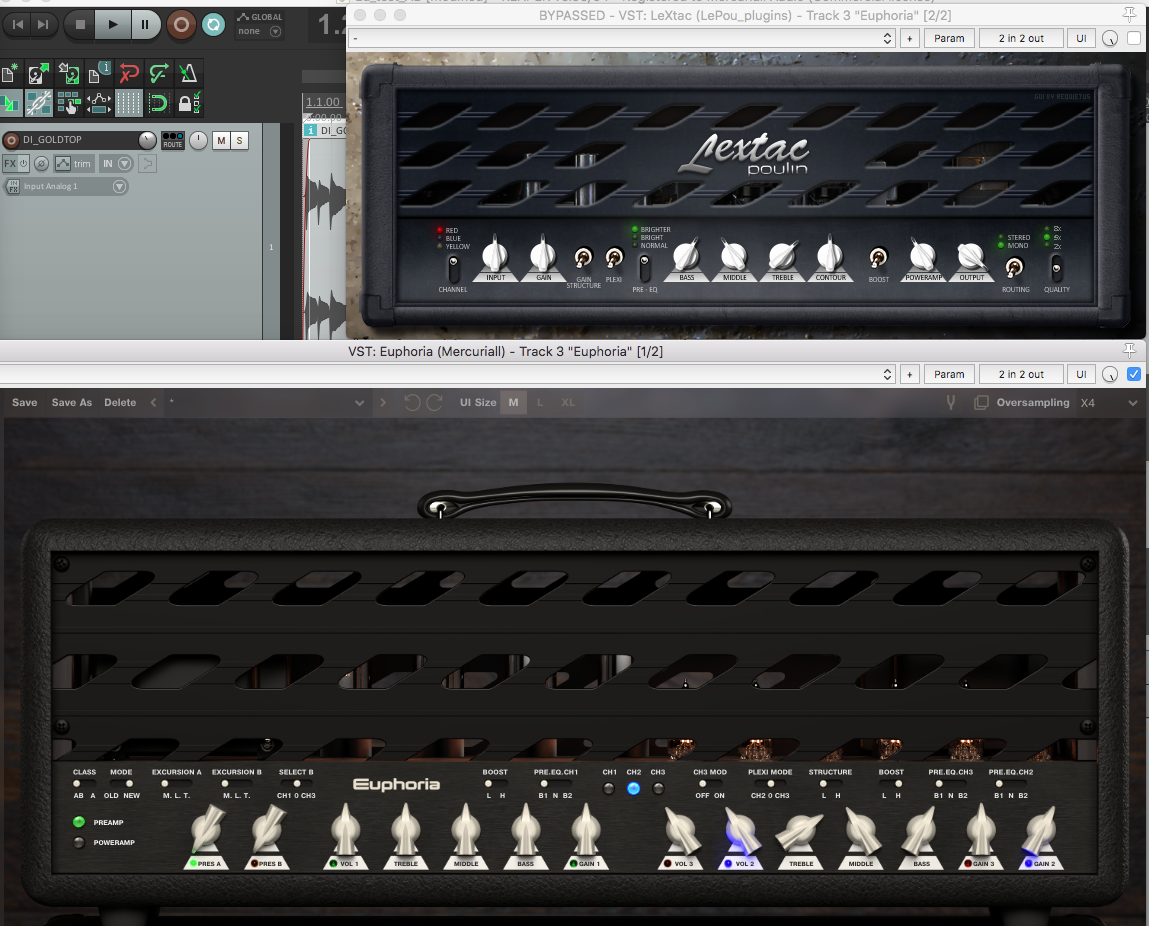Viewport: 1149px width, 926px height.
Task: Mute the DI_GOLDTOP track
Action: (221, 141)
